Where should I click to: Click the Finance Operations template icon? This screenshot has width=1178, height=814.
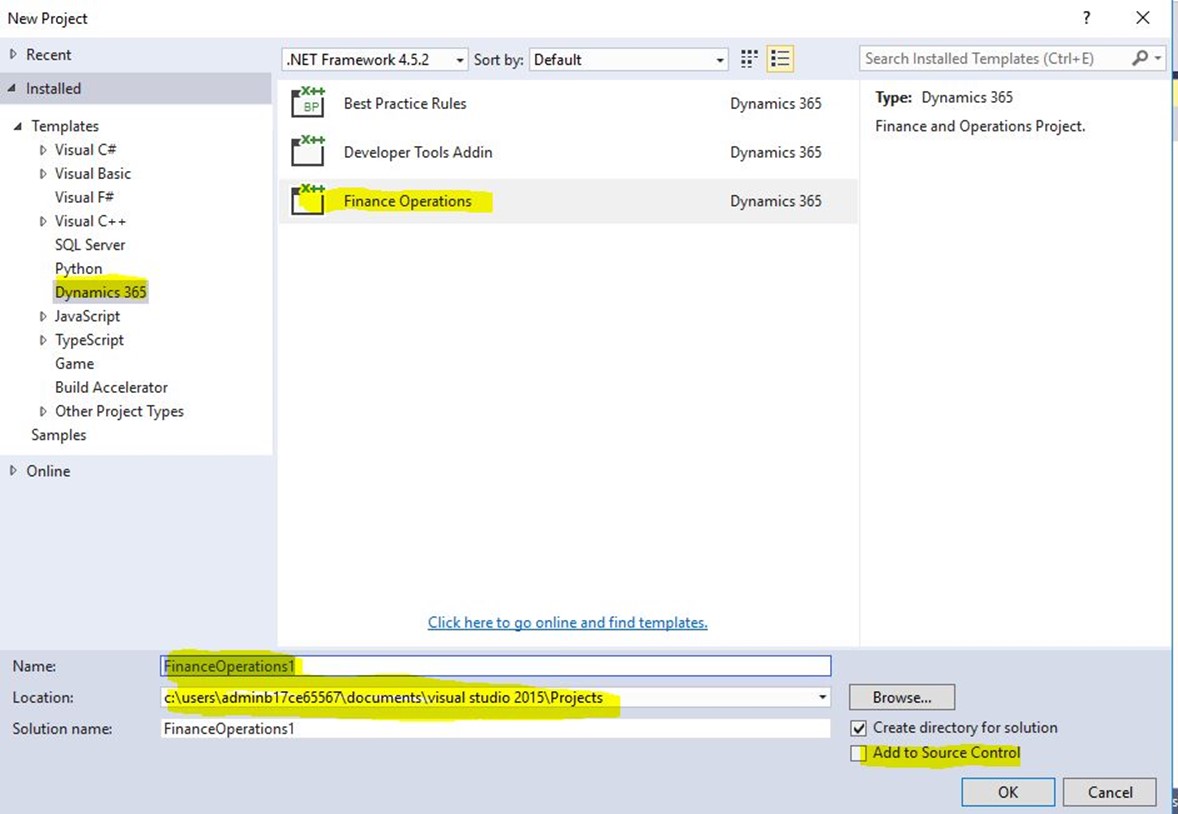tap(308, 201)
